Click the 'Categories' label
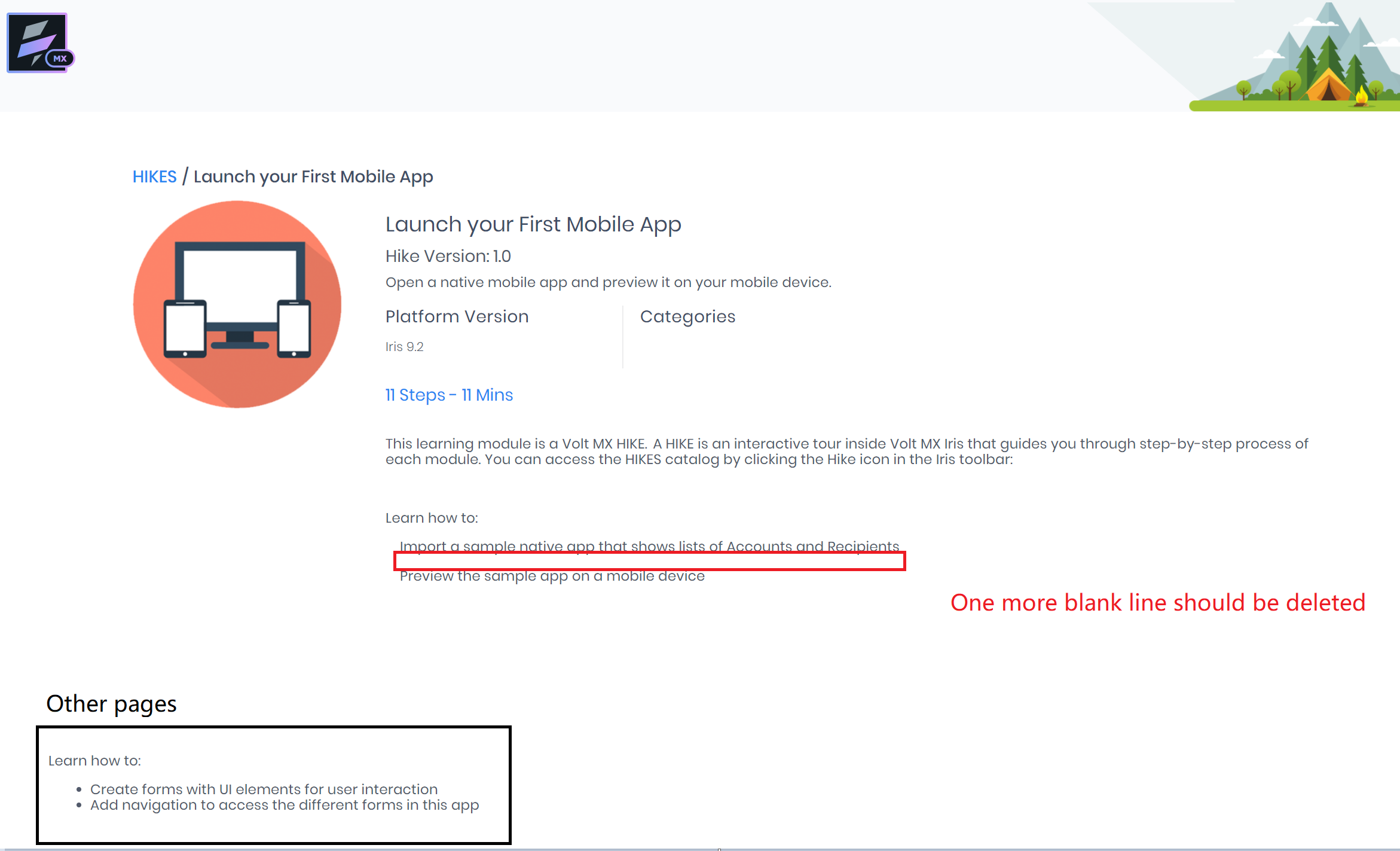This screenshot has width=1400, height=851. coord(687,317)
